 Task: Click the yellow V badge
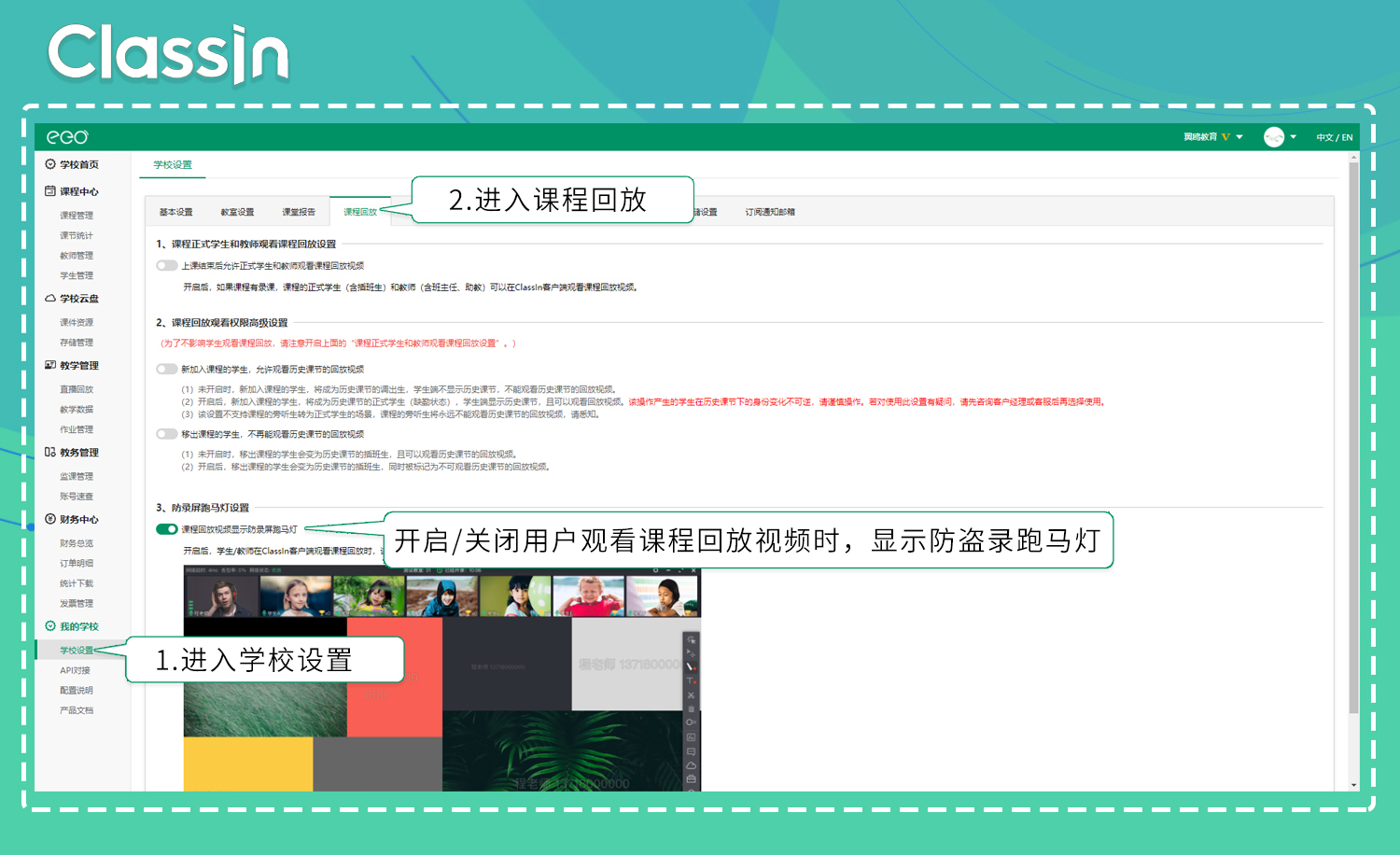(x=1225, y=137)
